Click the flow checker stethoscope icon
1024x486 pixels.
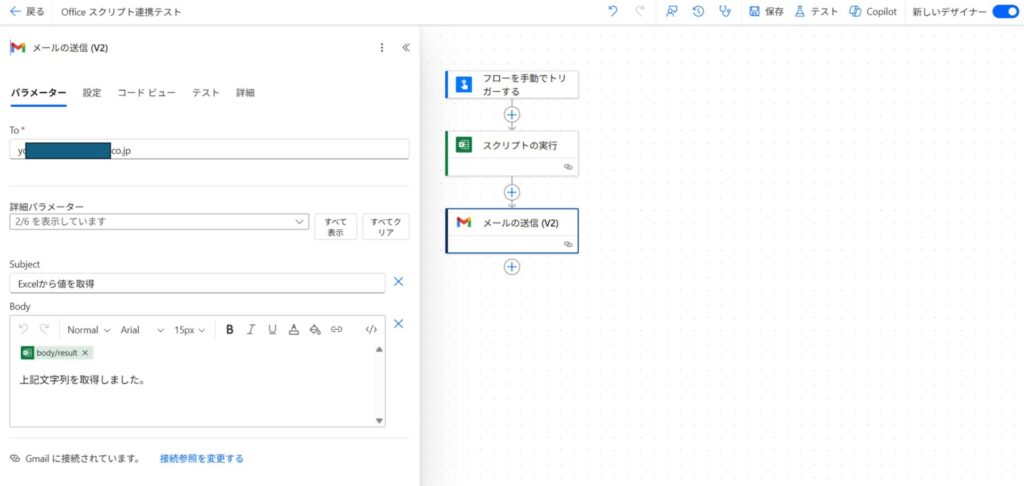[725, 11]
